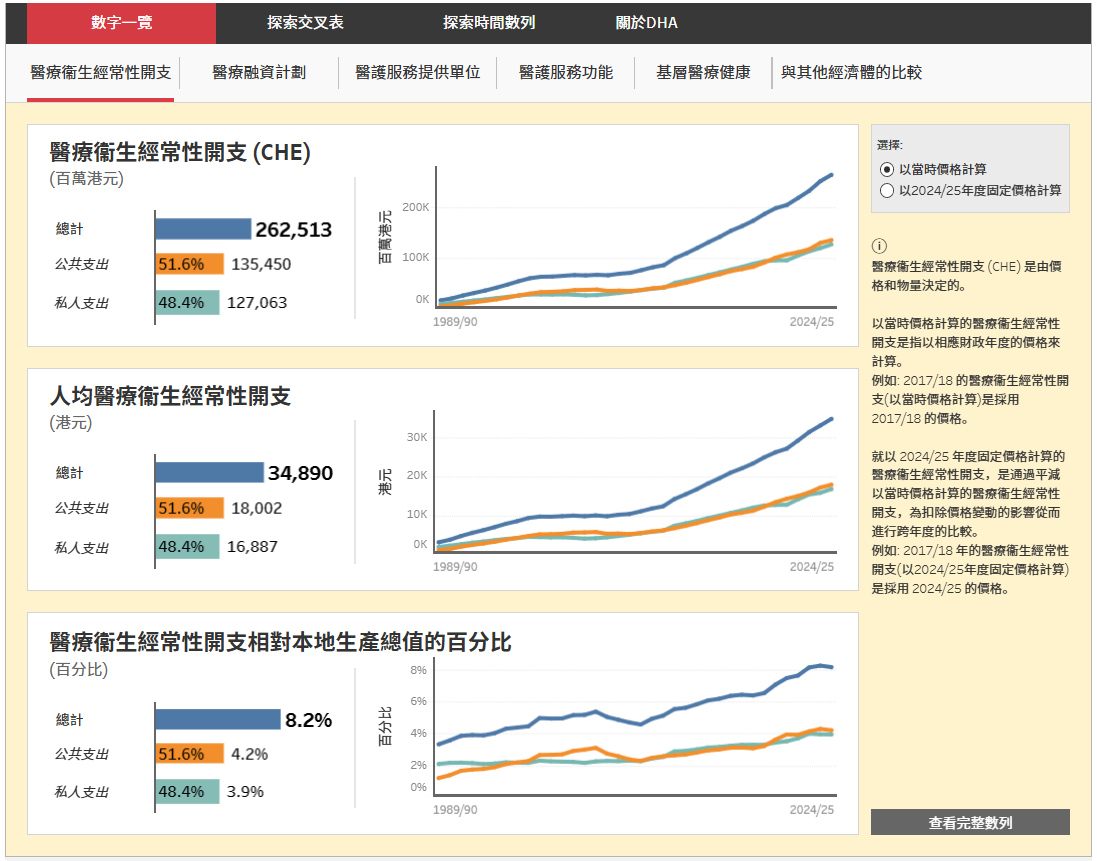1097x861 pixels.
Task: Click the 查看完整數列 button
Action: coord(970,823)
